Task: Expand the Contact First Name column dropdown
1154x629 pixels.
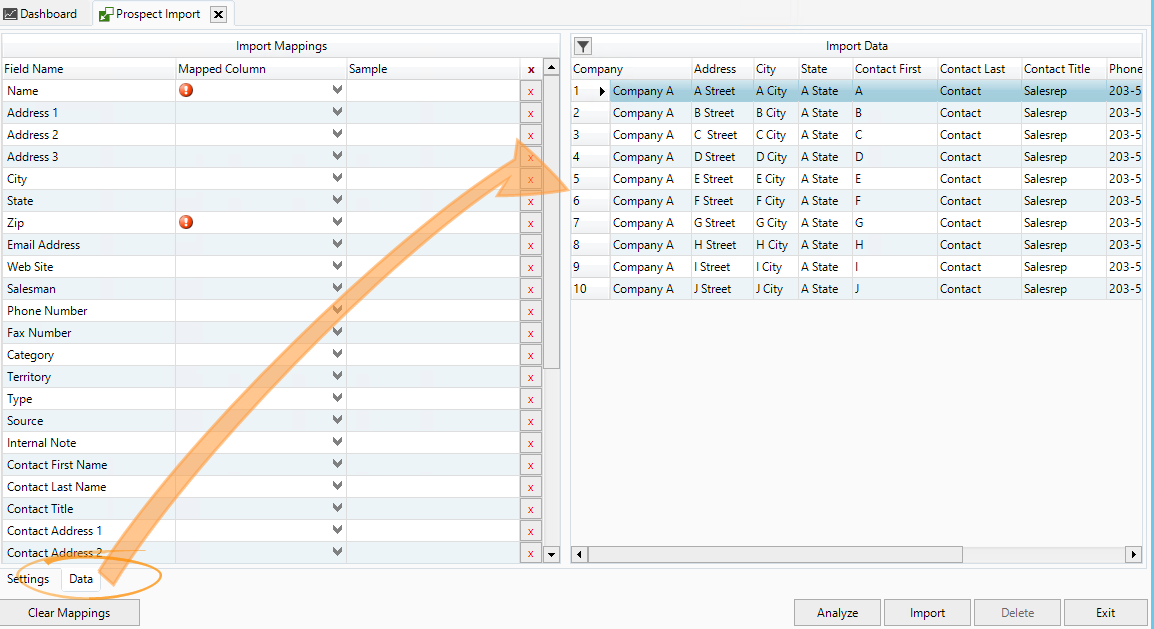Action: coord(337,465)
